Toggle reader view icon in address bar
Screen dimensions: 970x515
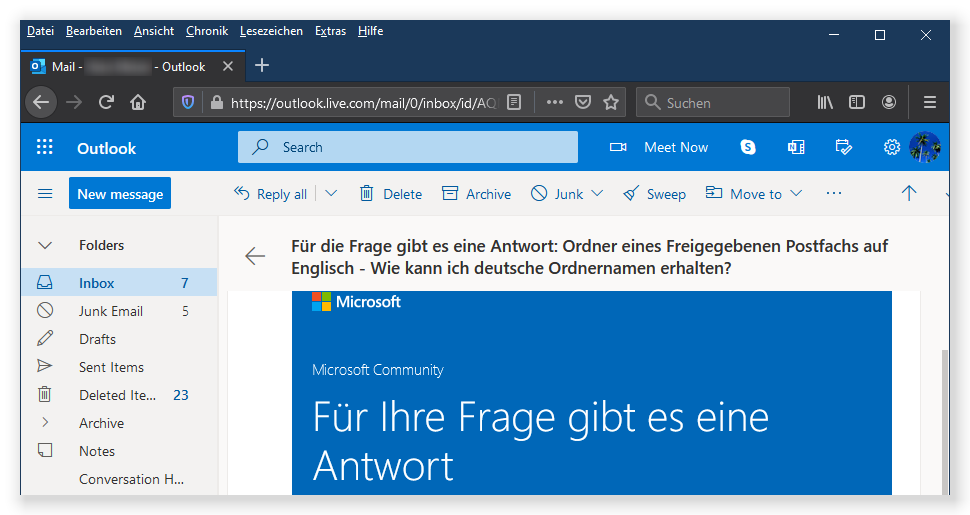514,102
